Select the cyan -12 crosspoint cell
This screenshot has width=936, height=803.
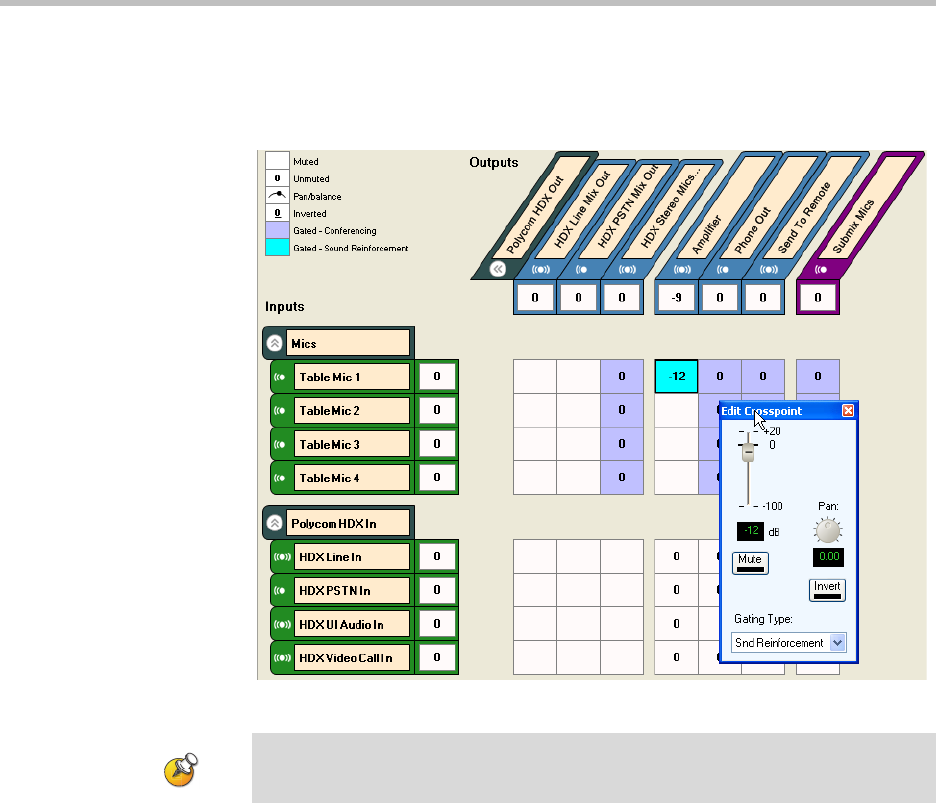tap(676, 377)
